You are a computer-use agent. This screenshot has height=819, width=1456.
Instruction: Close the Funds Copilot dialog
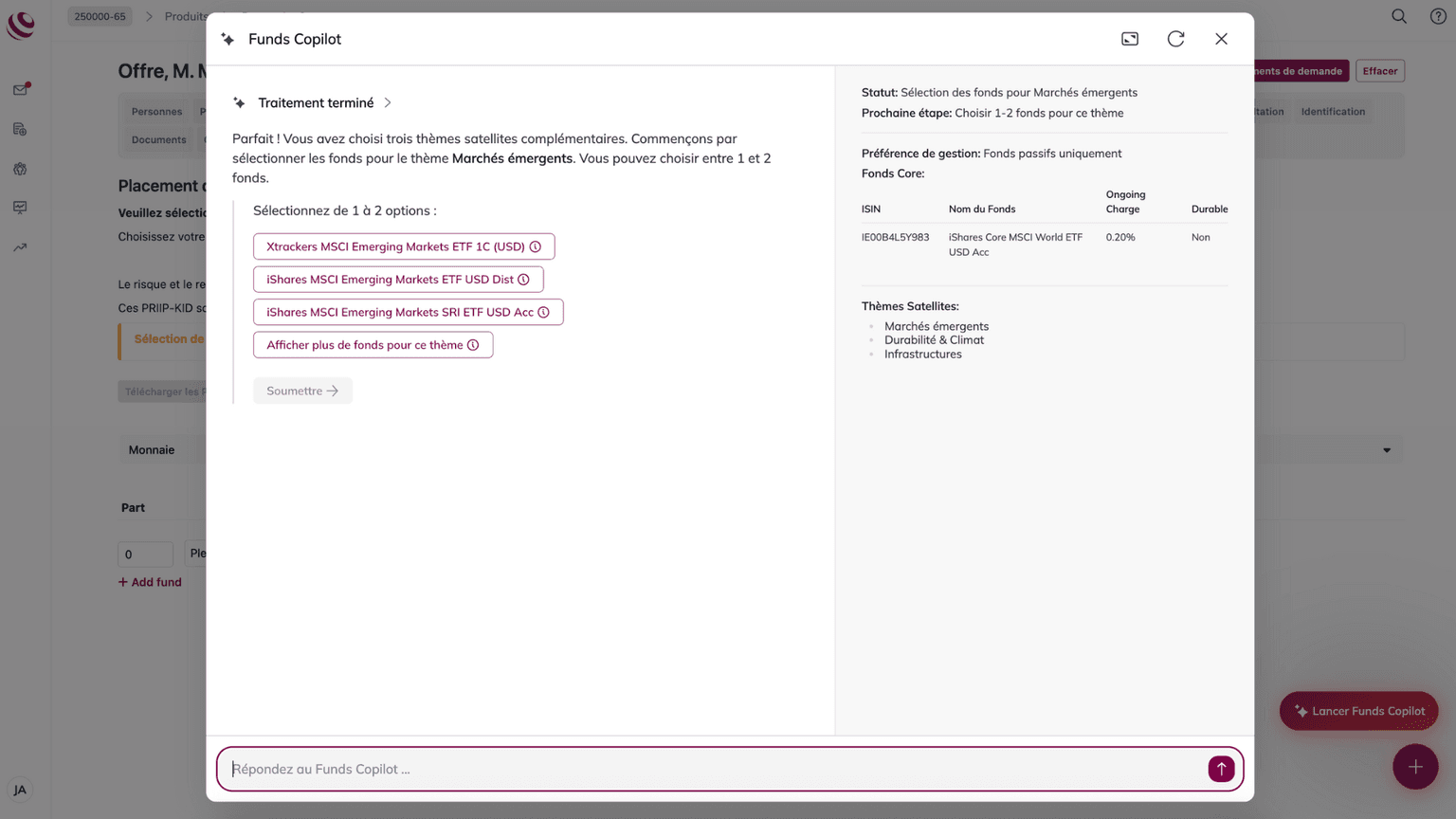coord(1221,39)
